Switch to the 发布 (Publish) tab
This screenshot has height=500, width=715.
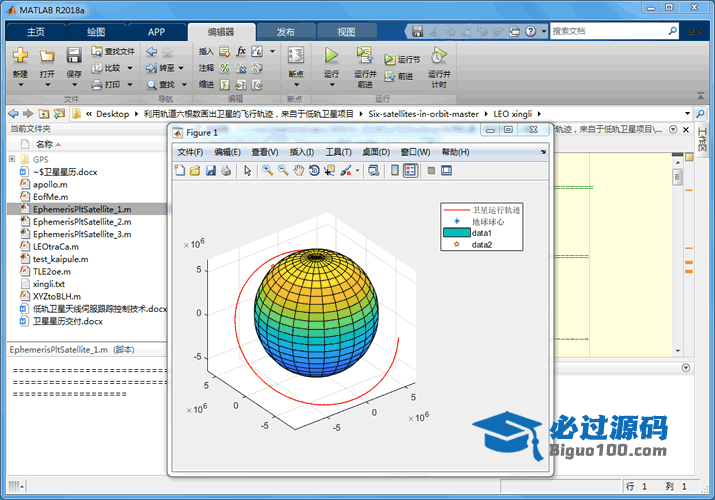[x=285, y=32]
